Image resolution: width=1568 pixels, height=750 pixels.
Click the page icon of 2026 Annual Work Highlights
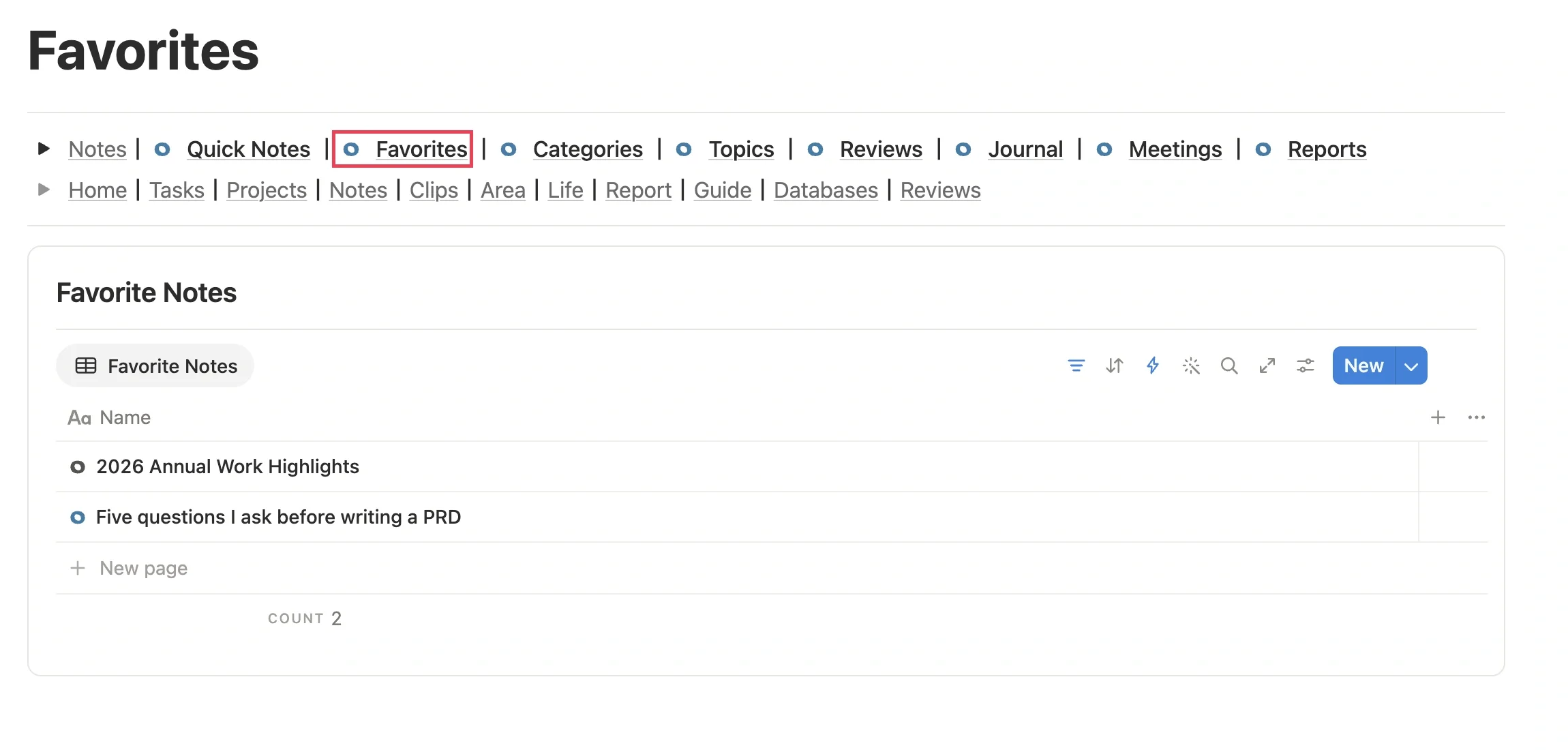click(x=78, y=467)
